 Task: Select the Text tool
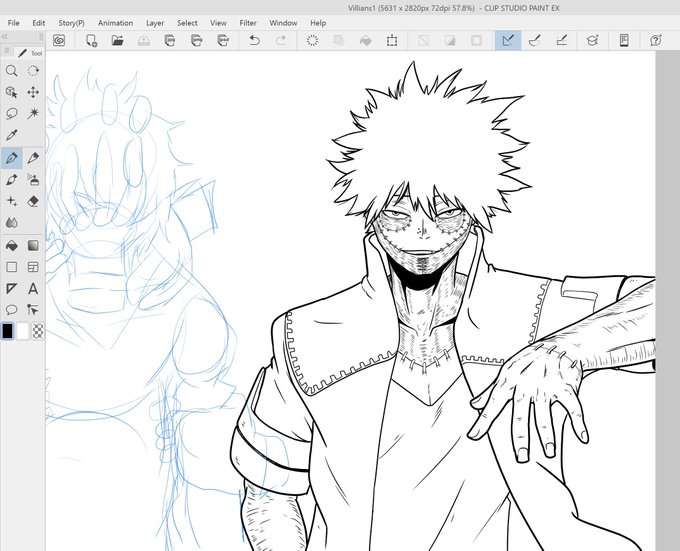click(33, 289)
